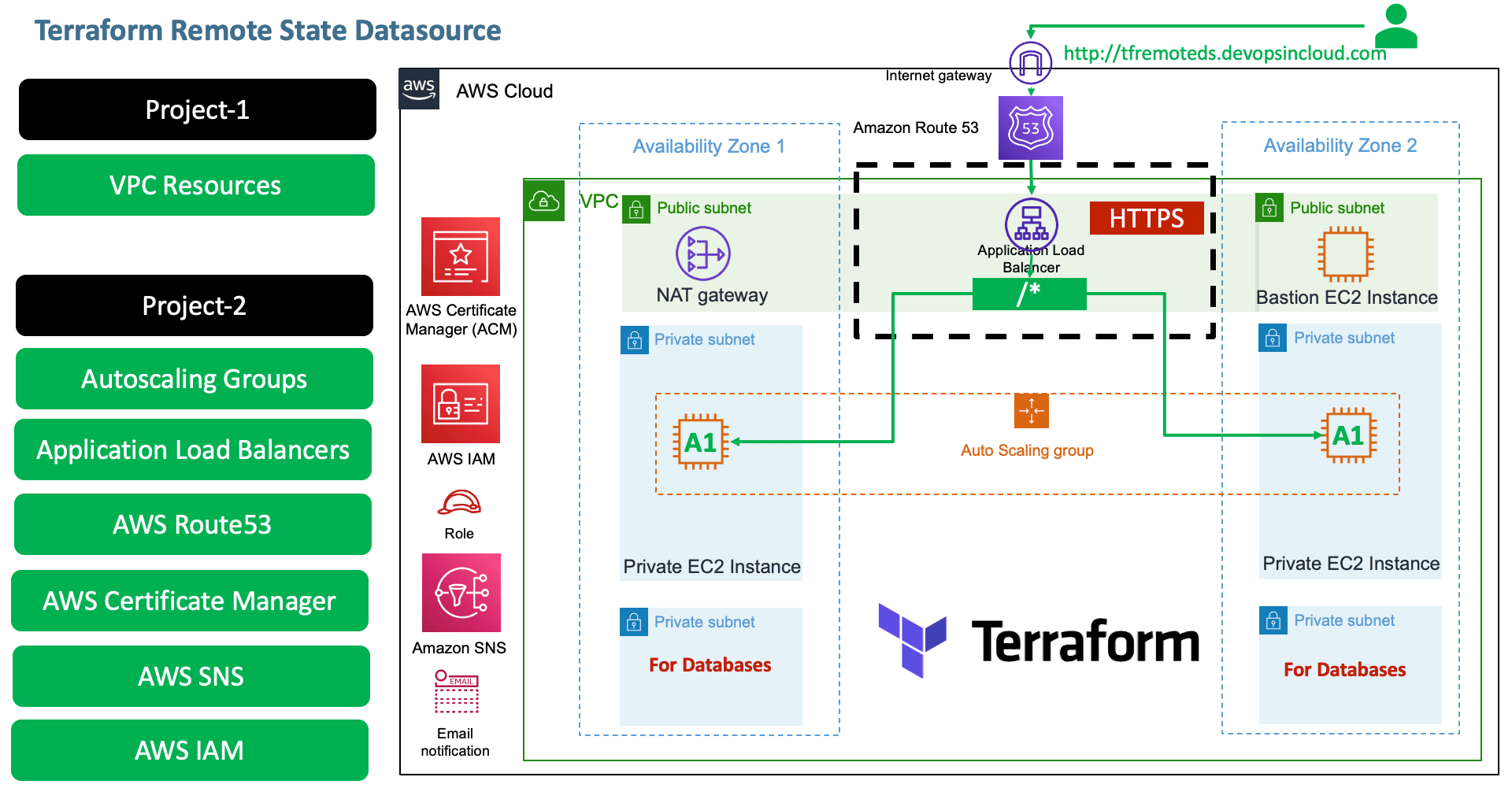Click the Terraform logo icon
Screen dimensions: 1512x788
pos(913,640)
